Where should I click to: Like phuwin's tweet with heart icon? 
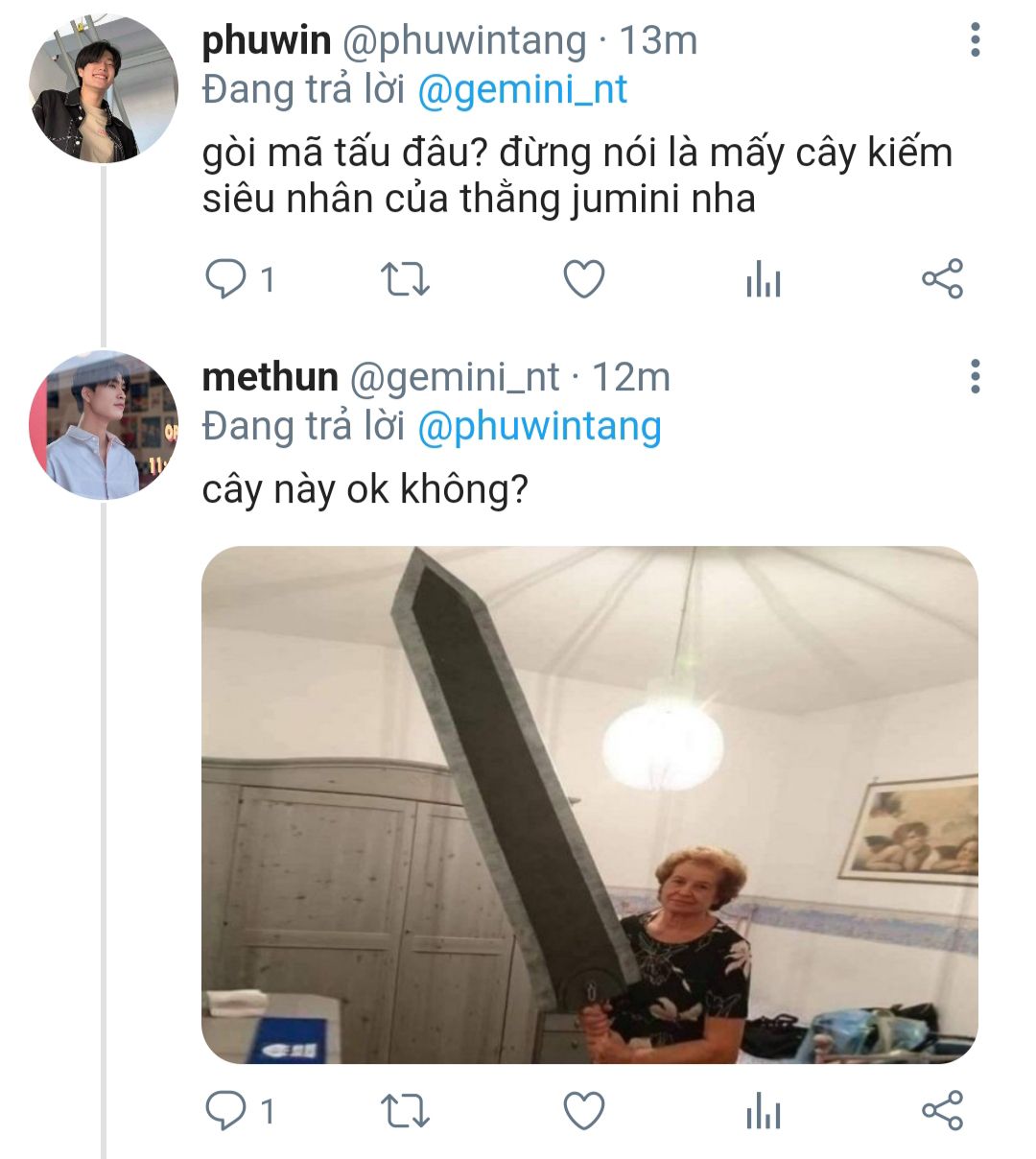tap(583, 279)
